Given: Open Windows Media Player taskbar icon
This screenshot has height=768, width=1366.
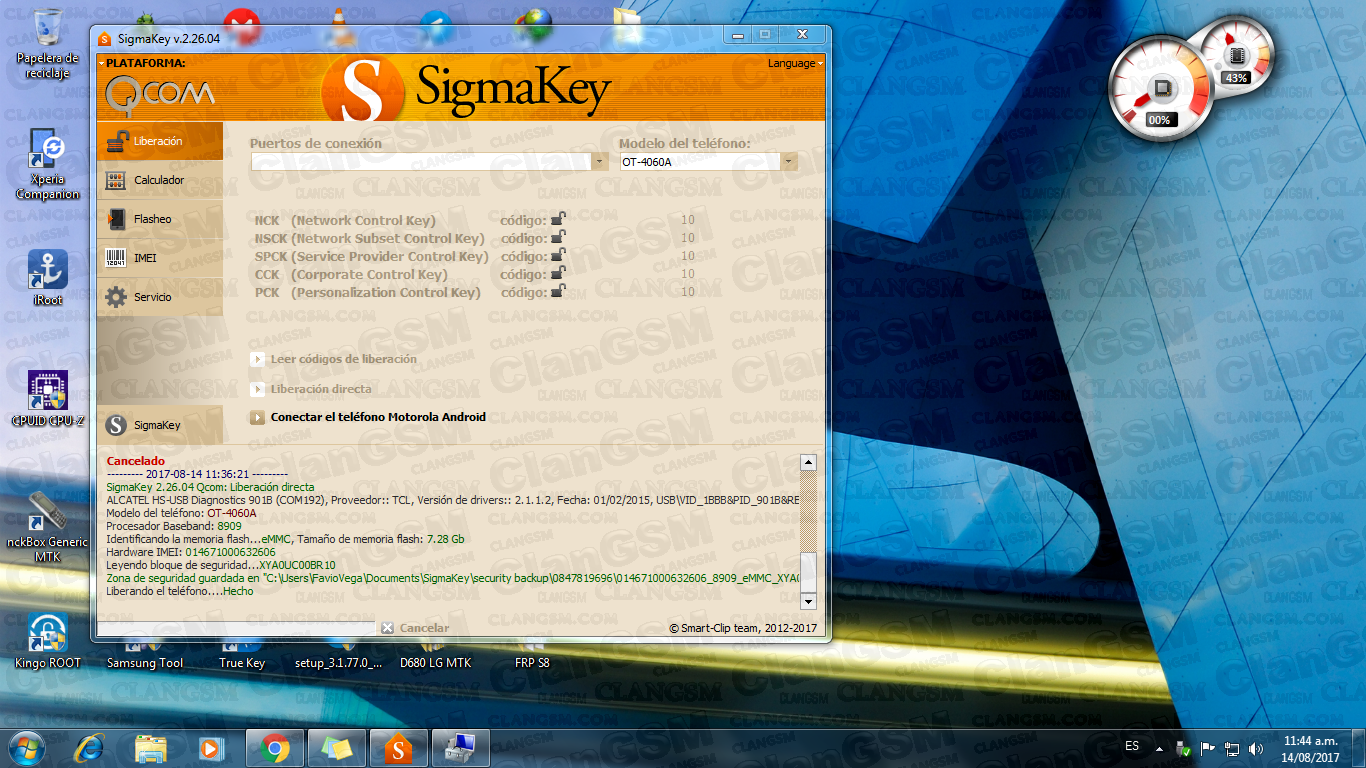Looking at the screenshot, I should tap(211, 748).
